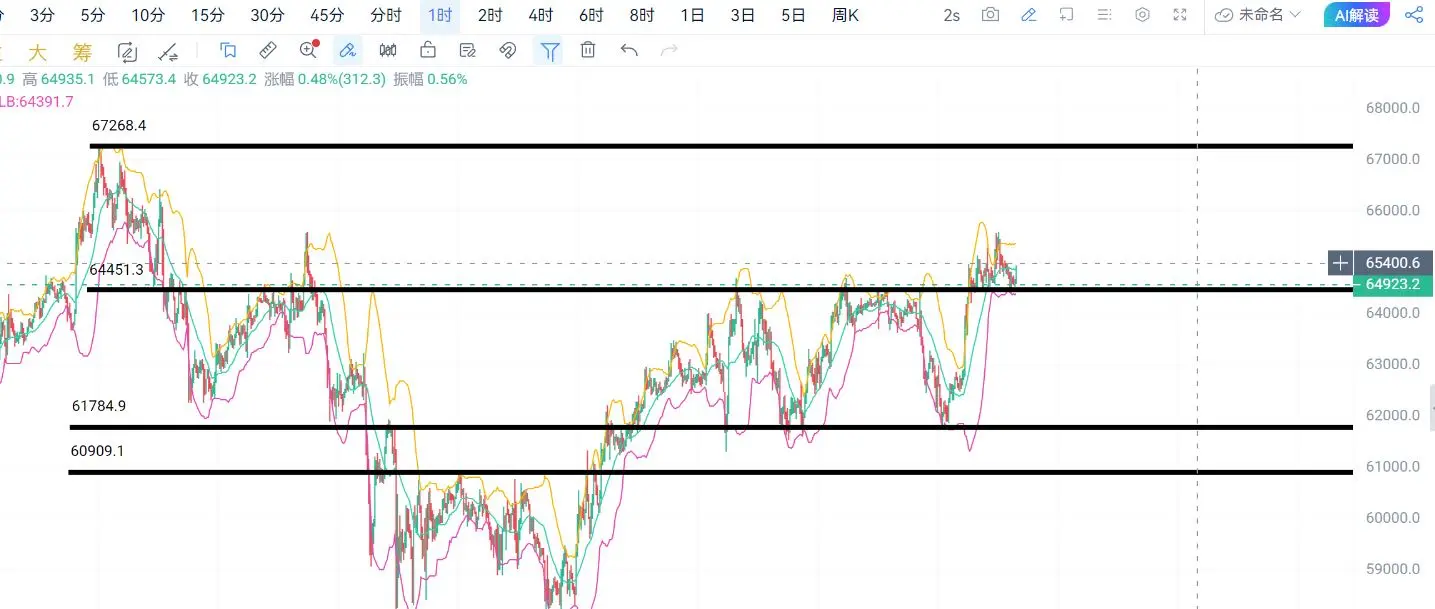The width and height of the screenshot is (1435, 609).
Task: Click the 涨幅 0.48%(312.3) change readout
Action: [324, 79]
